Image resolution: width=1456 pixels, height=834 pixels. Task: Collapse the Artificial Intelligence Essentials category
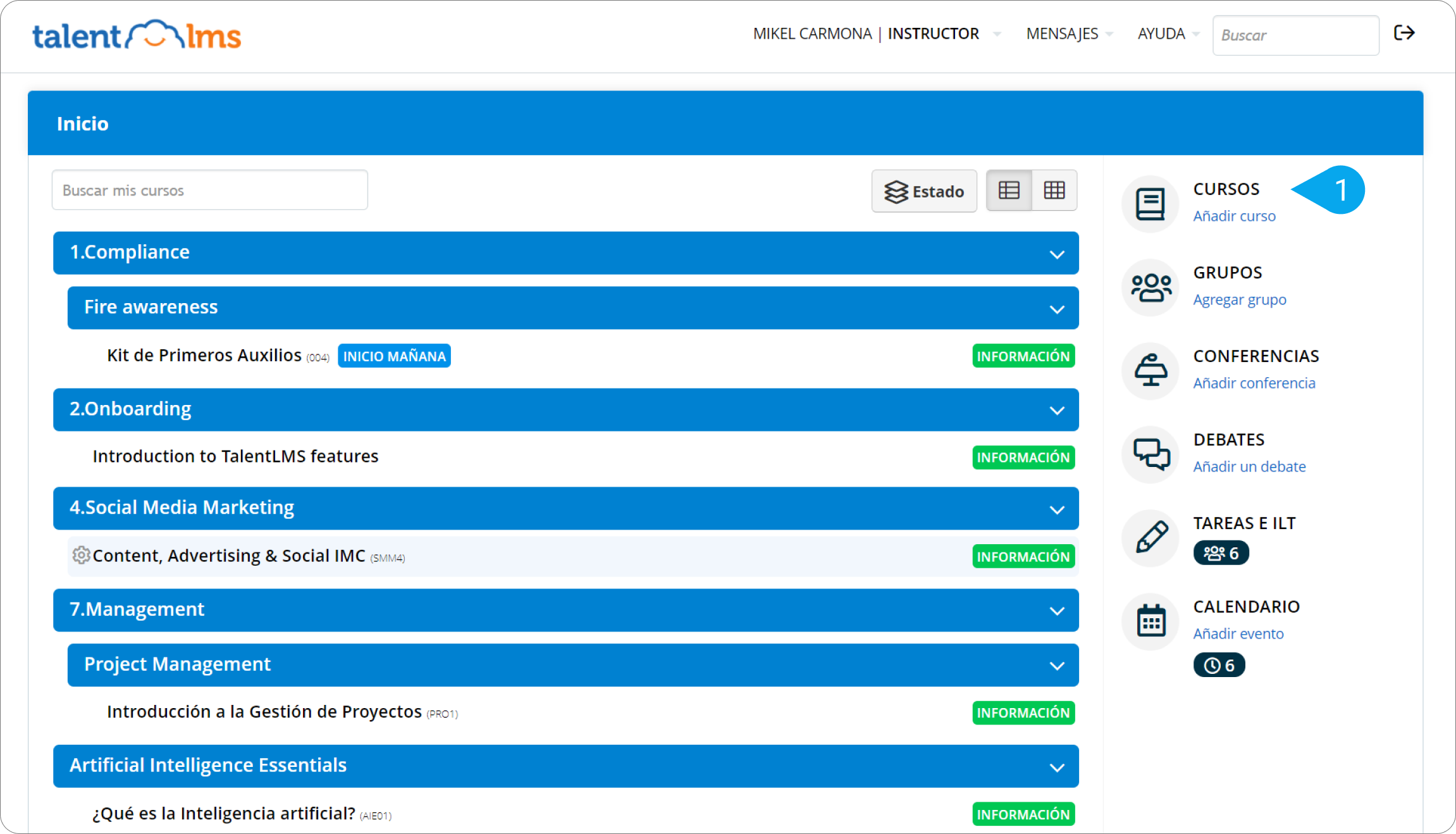pyautogui.click(x=1057, y=768)
